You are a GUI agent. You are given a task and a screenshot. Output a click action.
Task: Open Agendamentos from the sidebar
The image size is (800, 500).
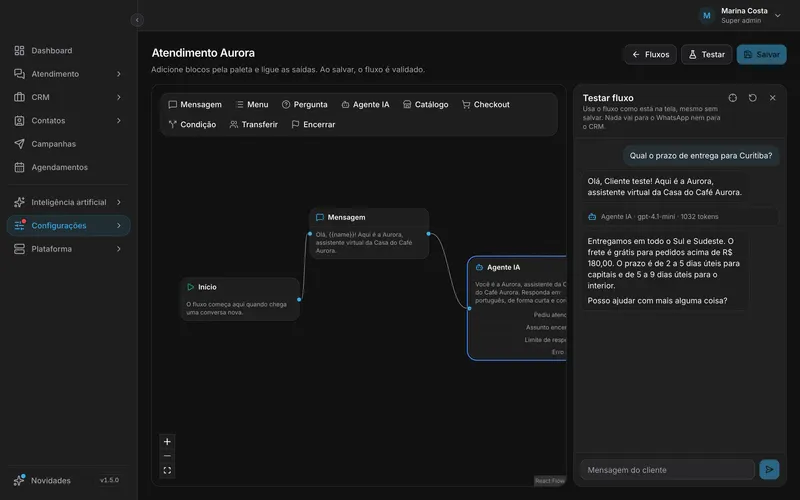point(68,167)
